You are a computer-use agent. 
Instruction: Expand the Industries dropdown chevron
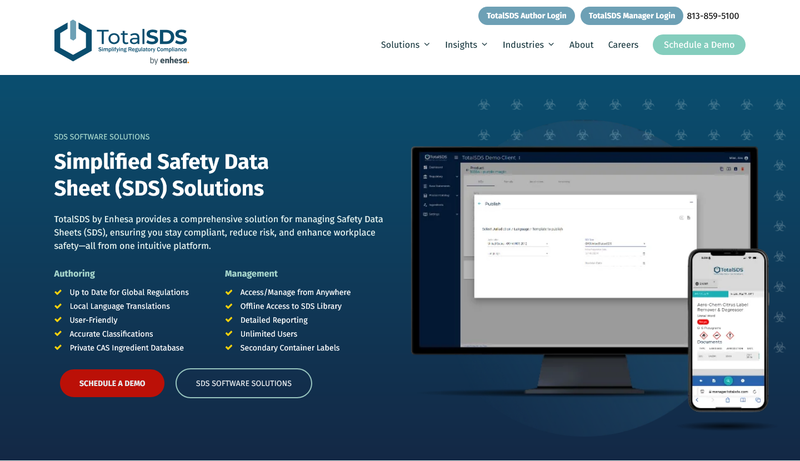click(551, 45)
